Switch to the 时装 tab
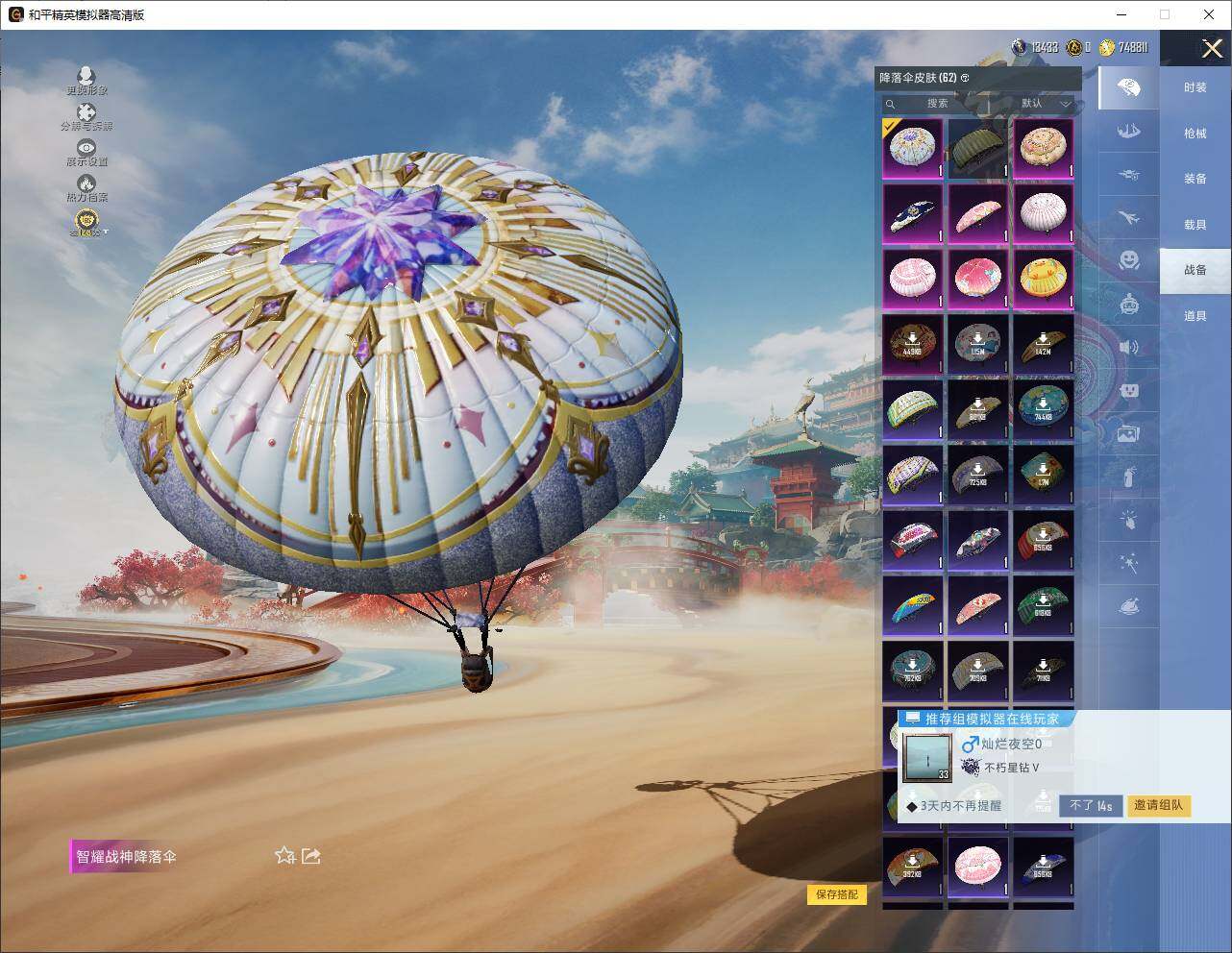The width and height of the screenshot is (1232, 953). 1195,87
